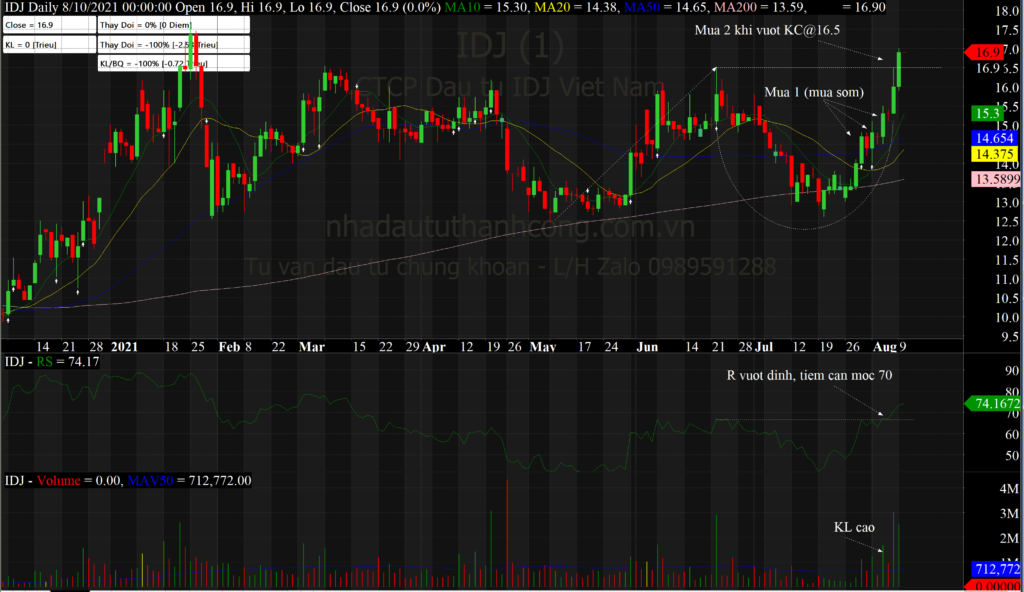
Task: Click the 'Close = 16.9' info box
Action: pos(48,26)
